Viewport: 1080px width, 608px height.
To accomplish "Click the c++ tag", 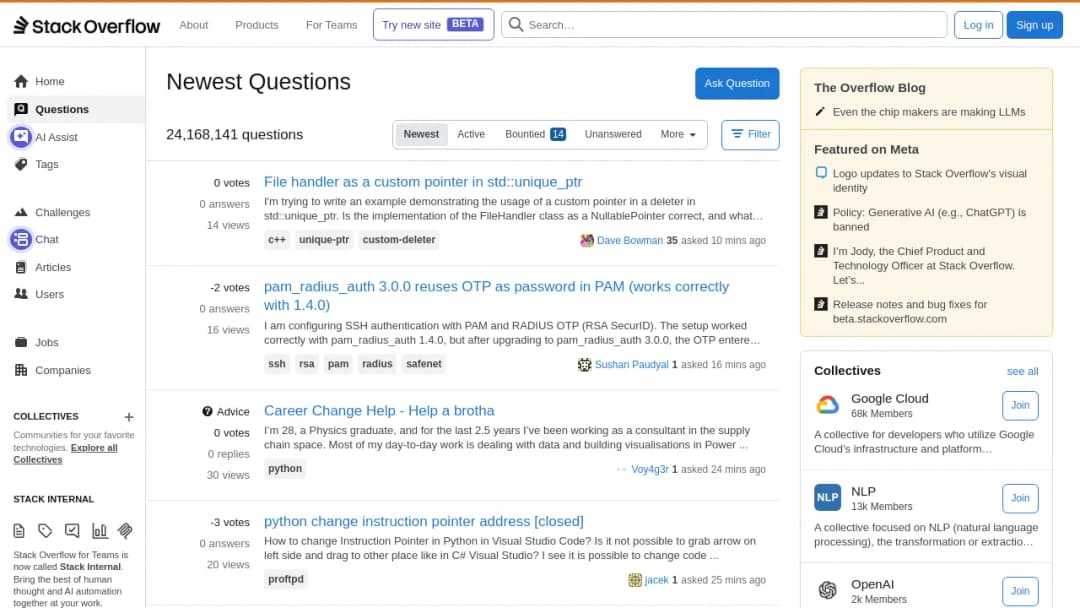I will (277, 240).
